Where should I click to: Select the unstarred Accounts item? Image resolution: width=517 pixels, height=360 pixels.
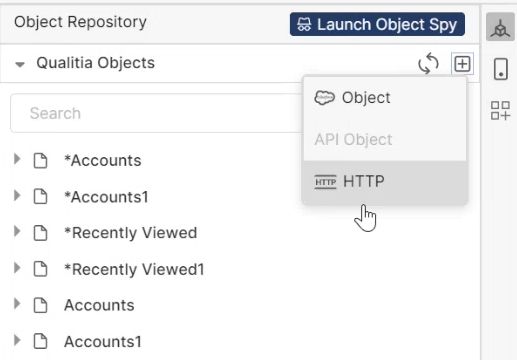[x=99, y=305]
